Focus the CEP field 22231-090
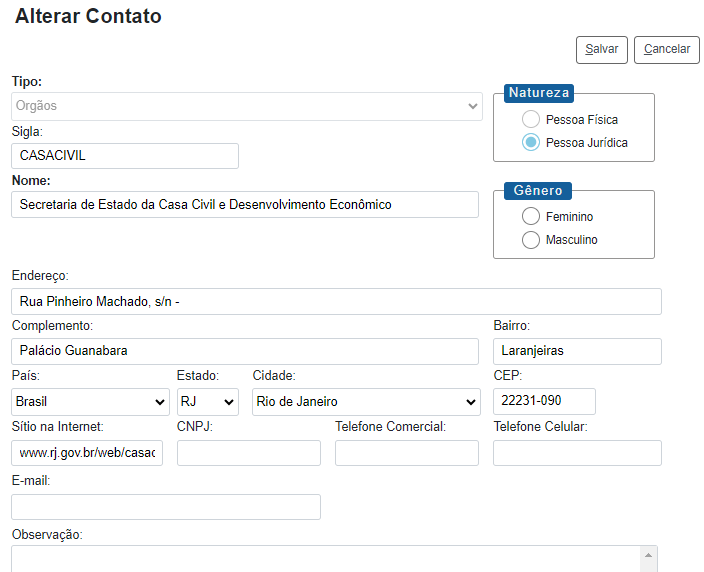The width and height of the screenshot is (704, 572). click(x=544, y=401)
